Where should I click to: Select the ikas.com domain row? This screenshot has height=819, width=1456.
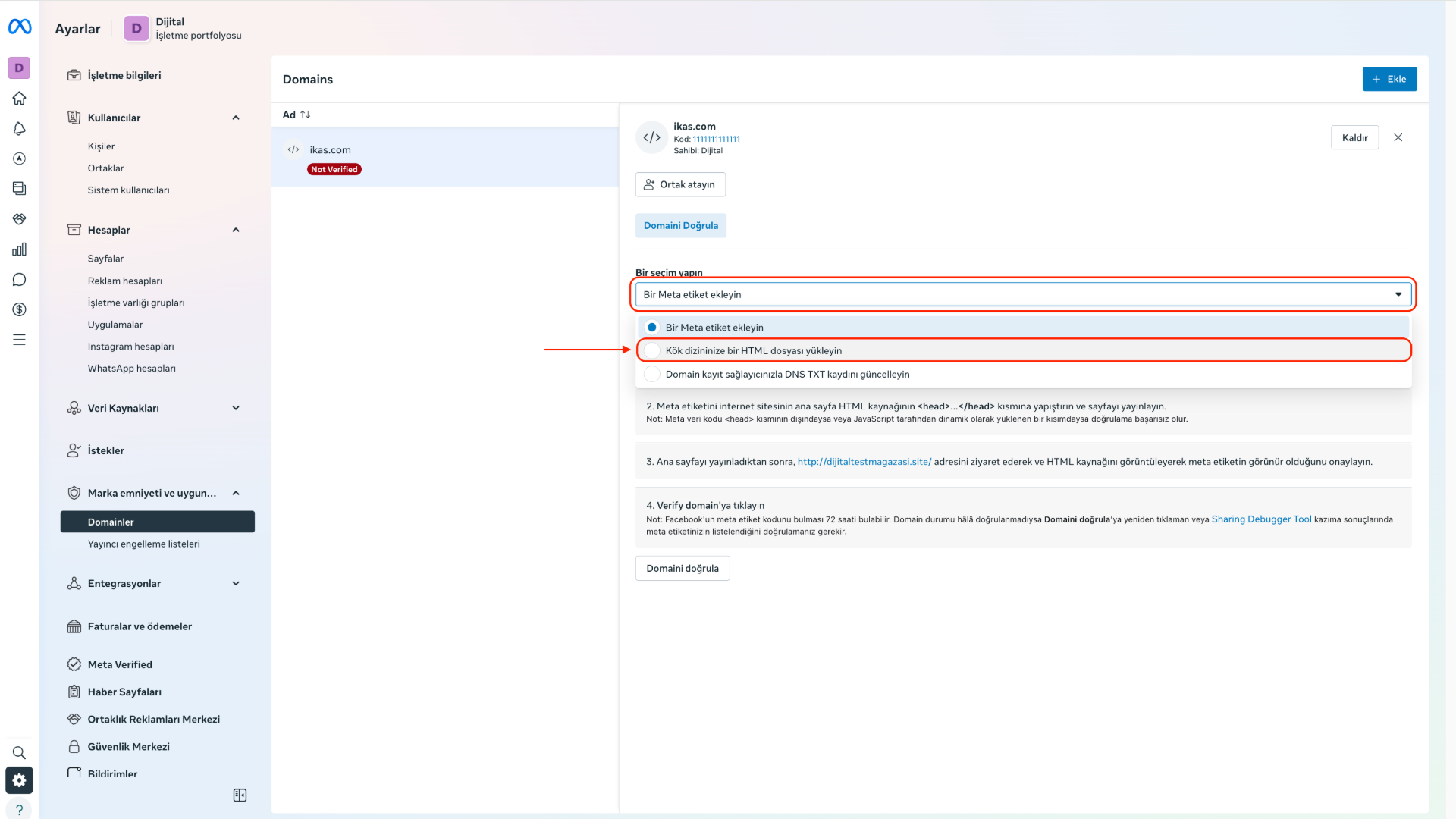[x=445, y=157]
